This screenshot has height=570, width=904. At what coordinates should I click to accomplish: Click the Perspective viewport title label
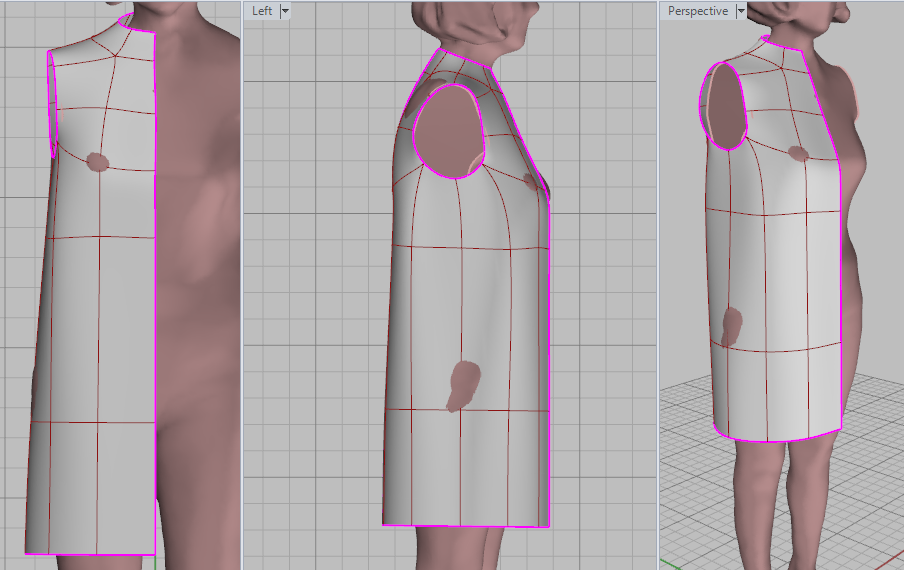[698, 11]
